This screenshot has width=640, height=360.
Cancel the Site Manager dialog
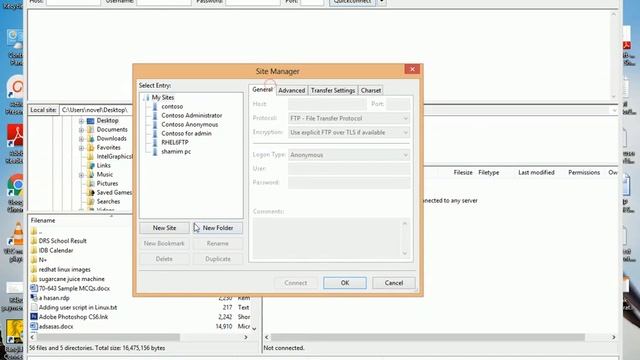[x=394, y=283]
